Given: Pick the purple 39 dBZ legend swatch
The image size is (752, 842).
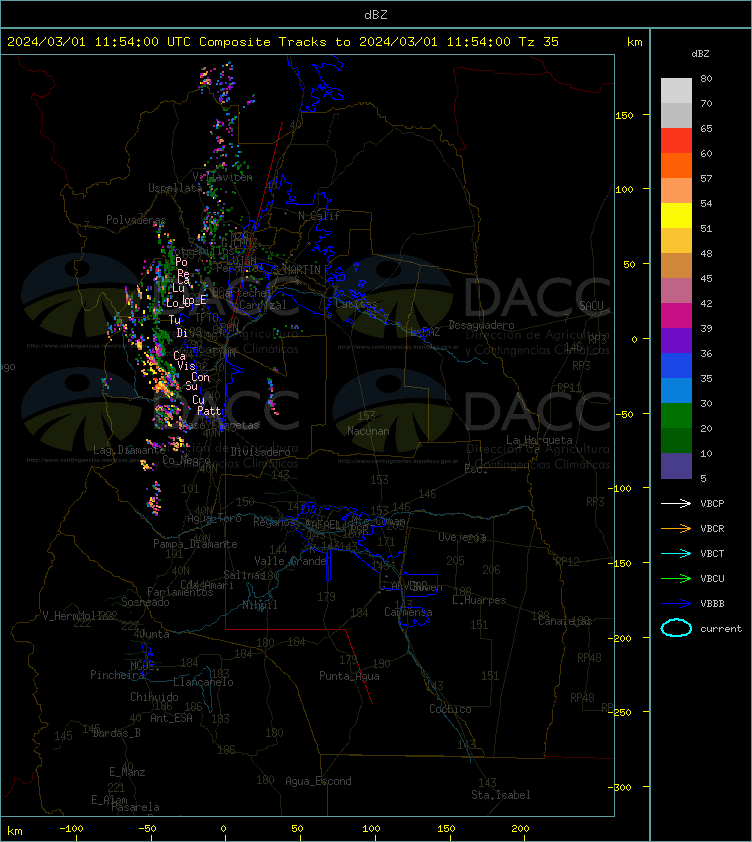Looking at the screenshot, I should tap(676, 340).
